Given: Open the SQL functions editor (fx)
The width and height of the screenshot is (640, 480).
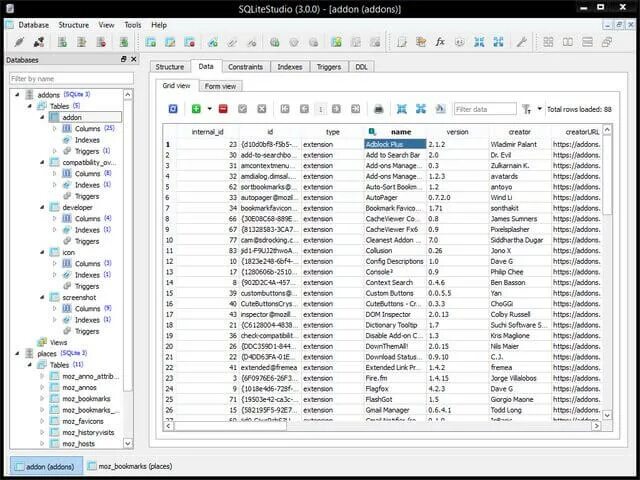Looking at the screenshot, I should [440, 42].
